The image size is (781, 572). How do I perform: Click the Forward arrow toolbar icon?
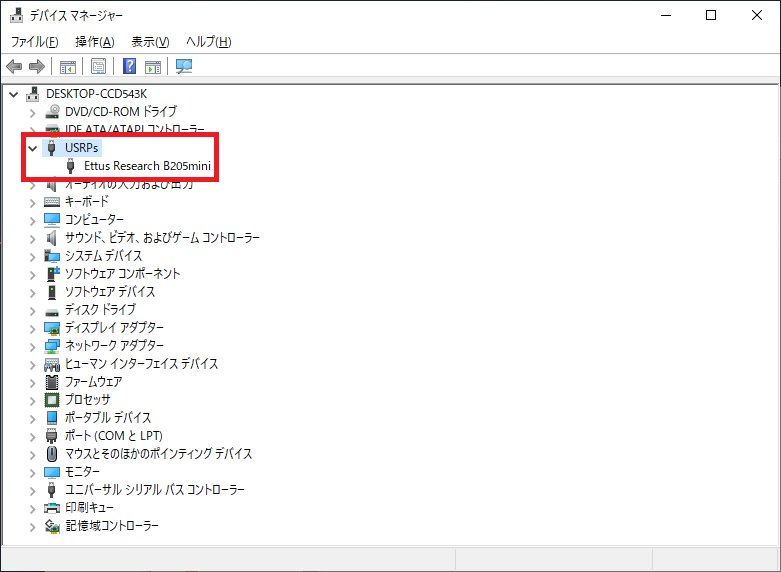coord(37,67)
